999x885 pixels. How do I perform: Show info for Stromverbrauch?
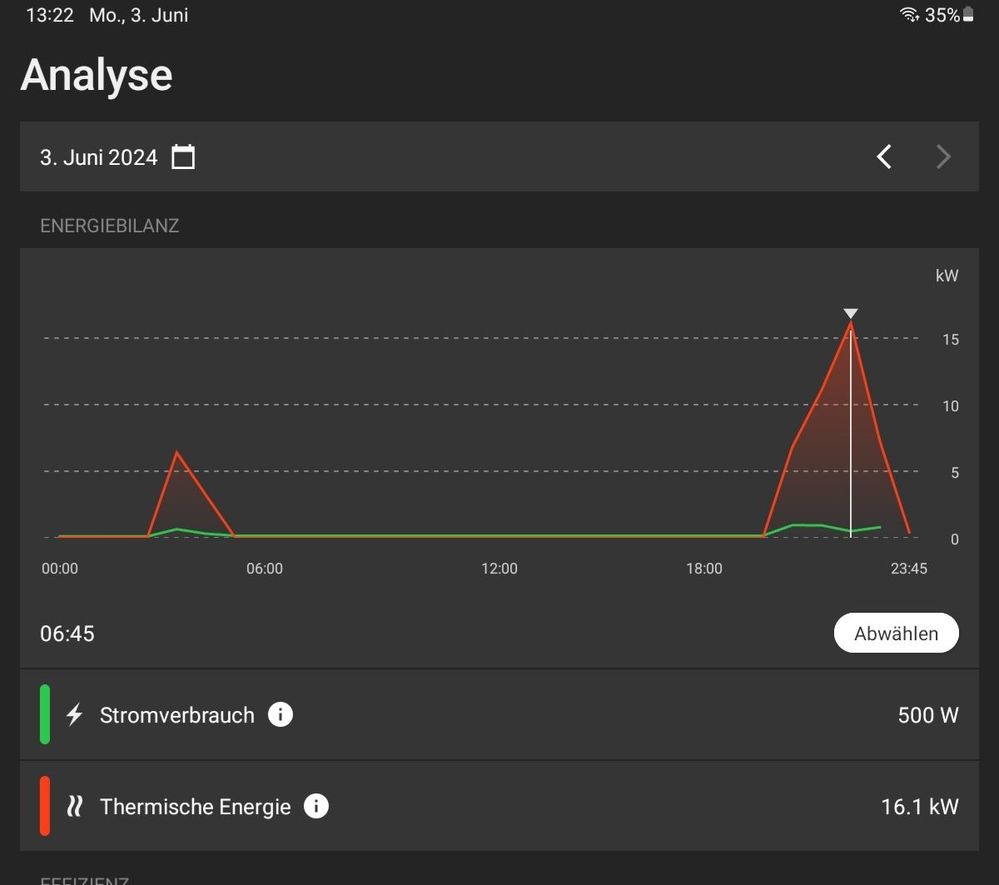coord(281,715)
